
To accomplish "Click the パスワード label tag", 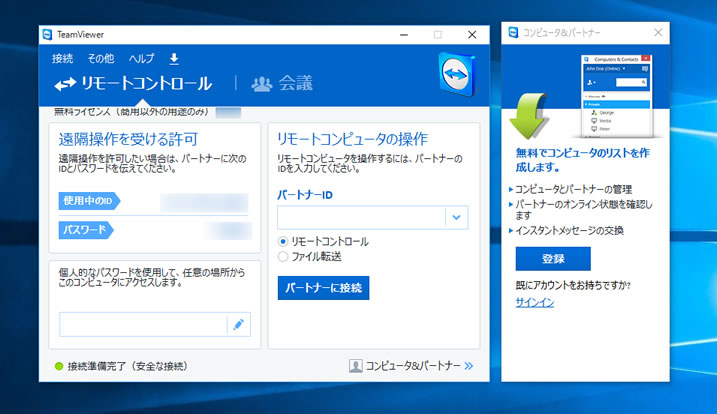I will [x=86, y=230].
